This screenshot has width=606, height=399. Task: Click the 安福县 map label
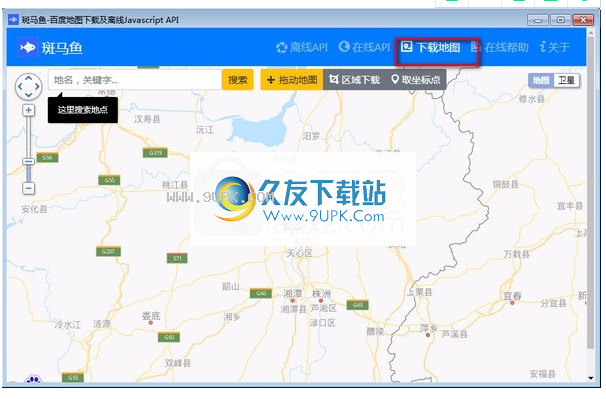543,374
